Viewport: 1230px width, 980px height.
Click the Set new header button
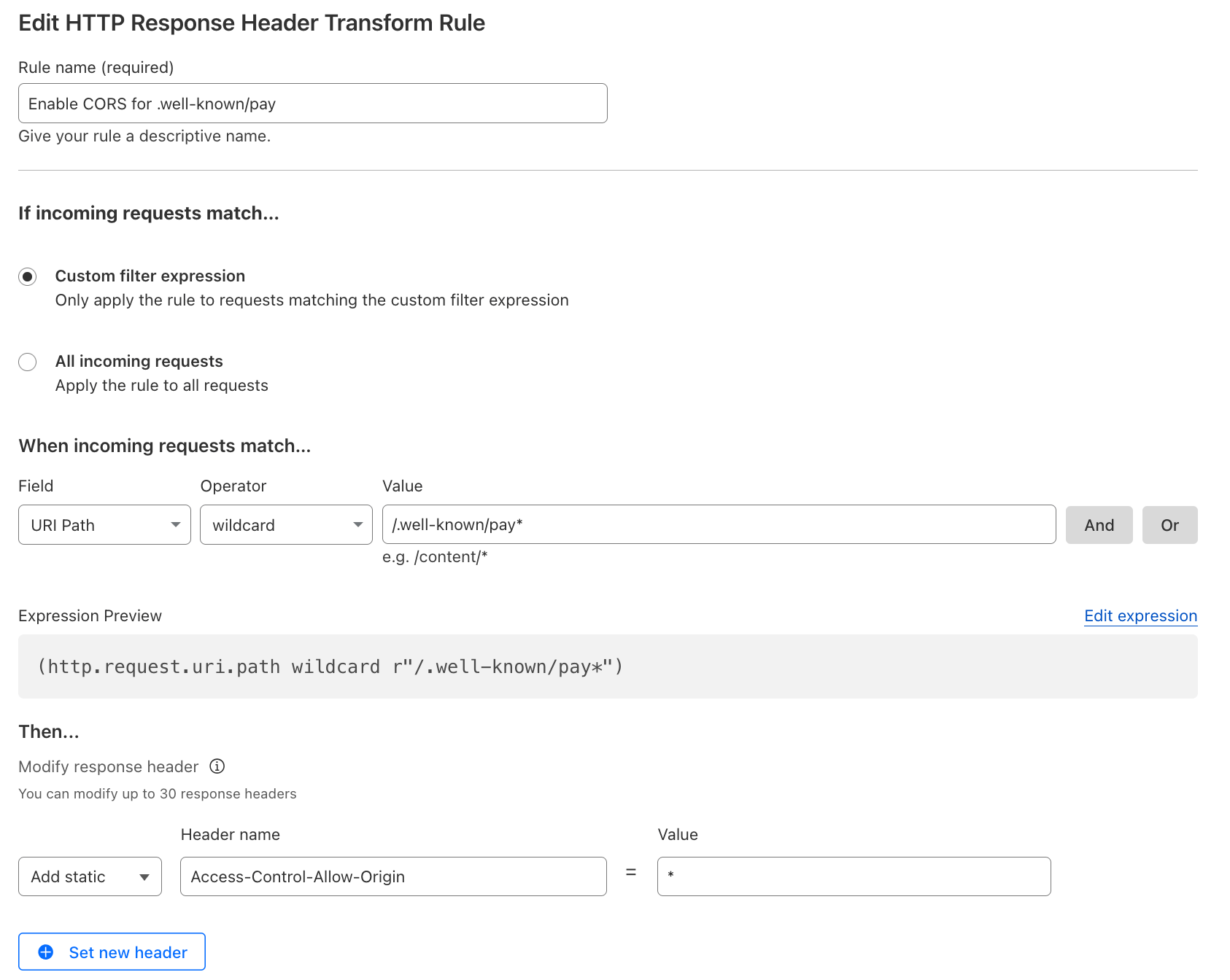coord(112,952)
